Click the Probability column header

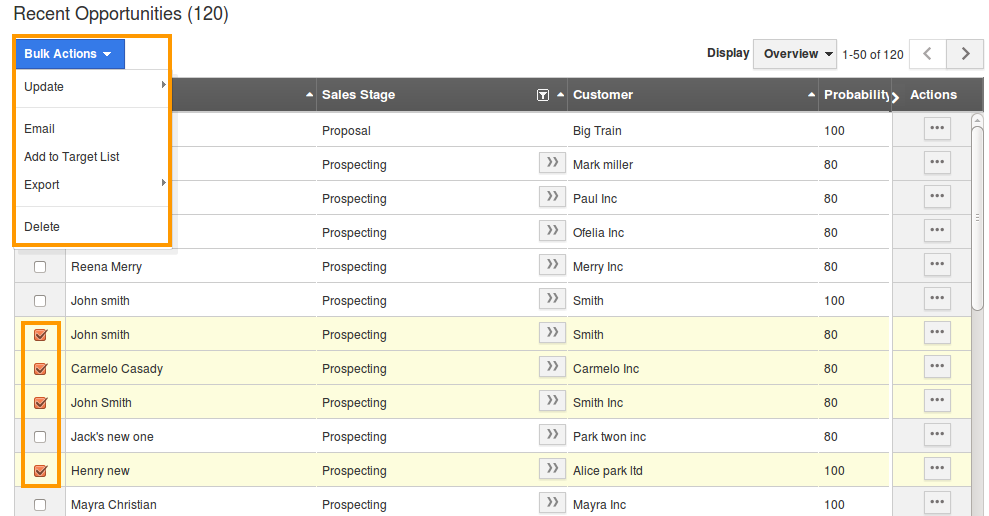point(856,95)
